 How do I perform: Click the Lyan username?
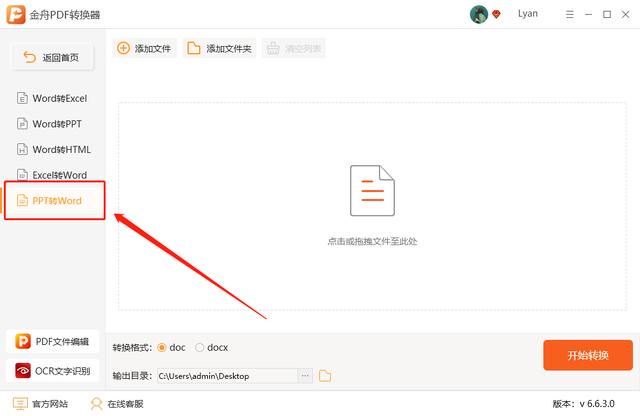tap(527, 13)
